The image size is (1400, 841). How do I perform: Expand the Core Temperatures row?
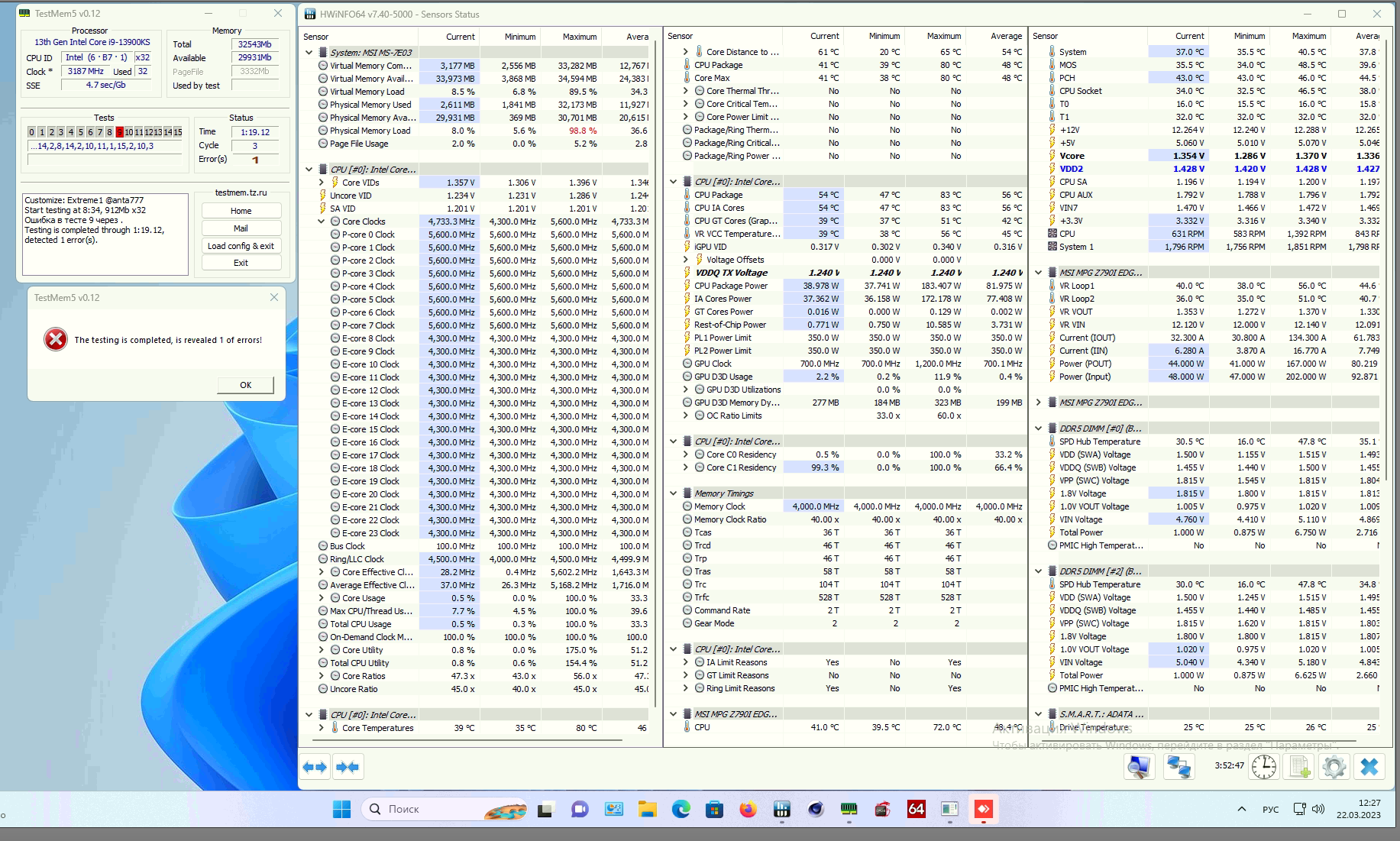pyautogui.click(x=322, y=728)
